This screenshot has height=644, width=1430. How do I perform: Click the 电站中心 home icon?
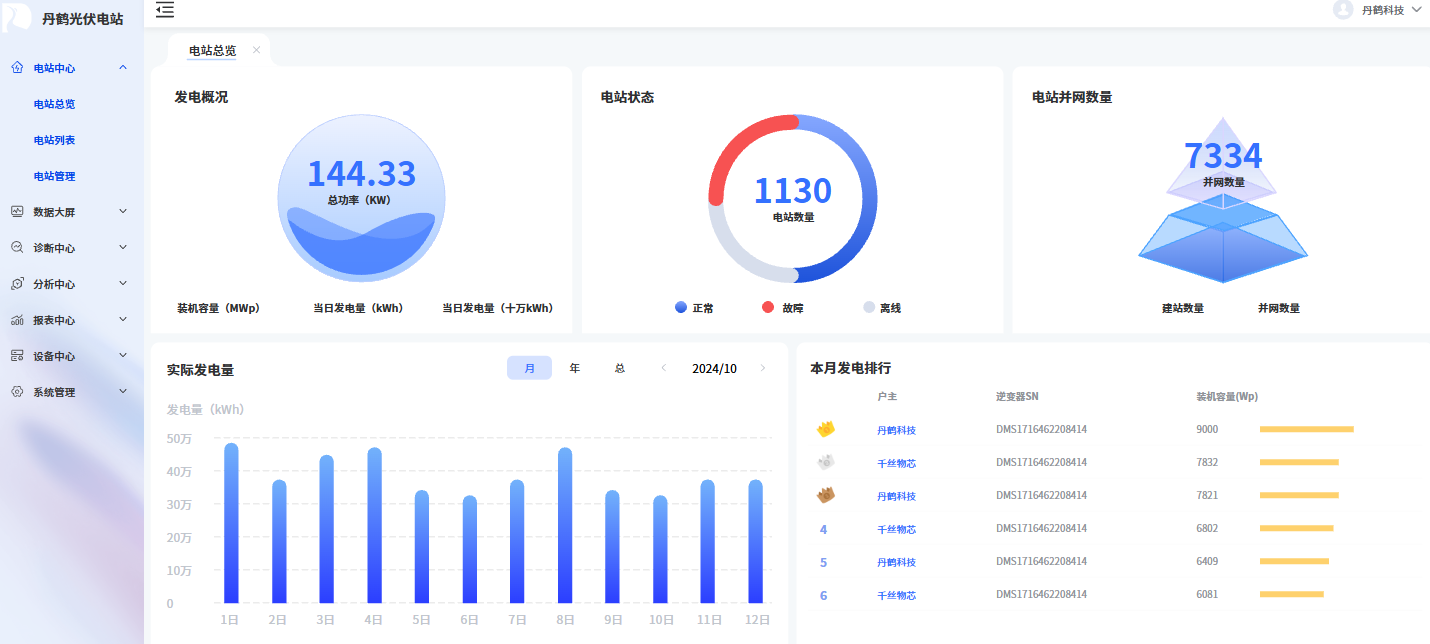[17, 68]
